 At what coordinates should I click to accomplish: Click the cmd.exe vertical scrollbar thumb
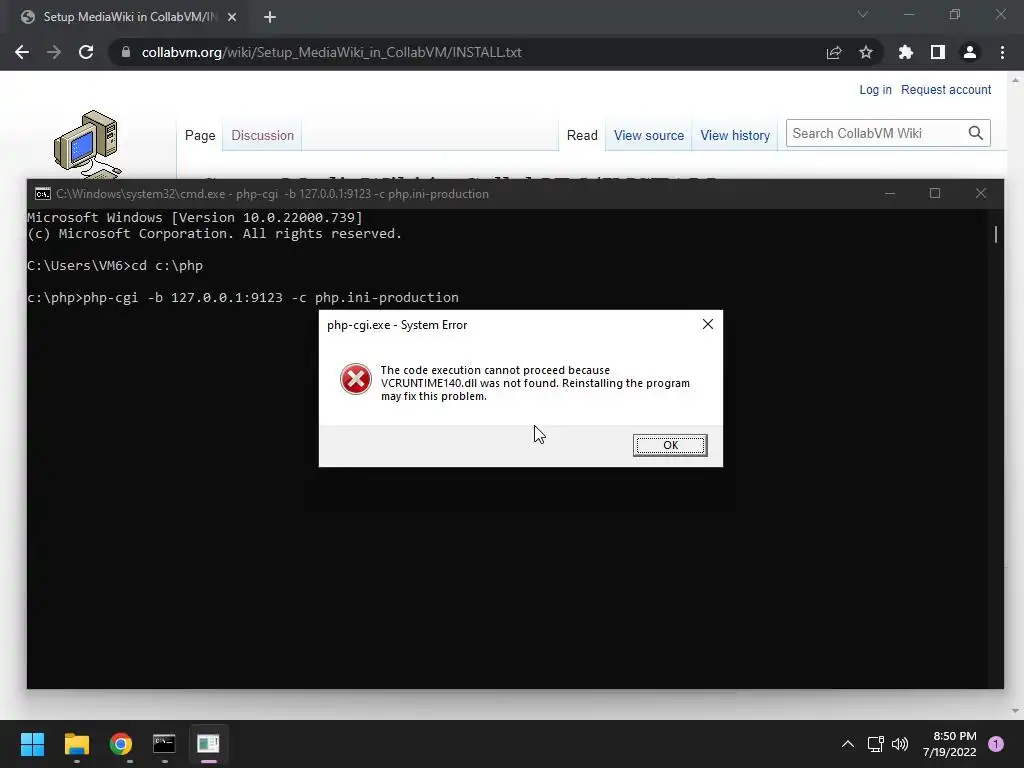(x=996, y=234)
